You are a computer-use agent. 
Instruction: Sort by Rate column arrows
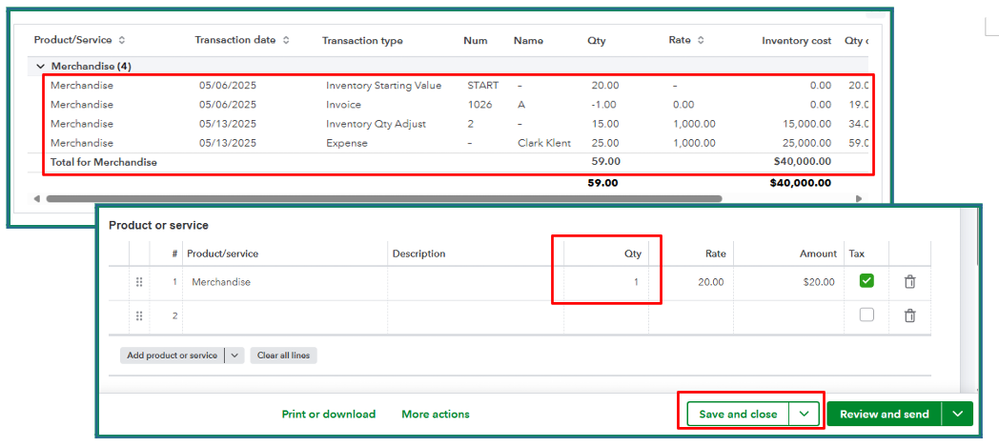point(700,40)
